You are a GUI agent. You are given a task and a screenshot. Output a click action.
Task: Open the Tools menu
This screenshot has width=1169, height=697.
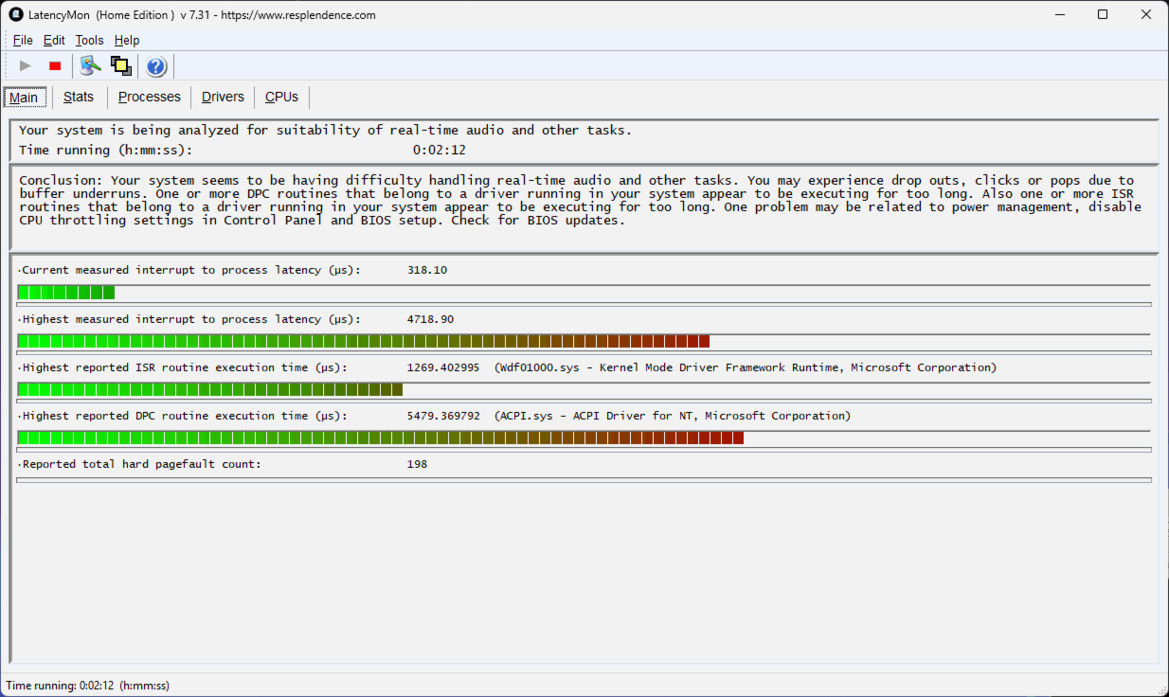89,40
